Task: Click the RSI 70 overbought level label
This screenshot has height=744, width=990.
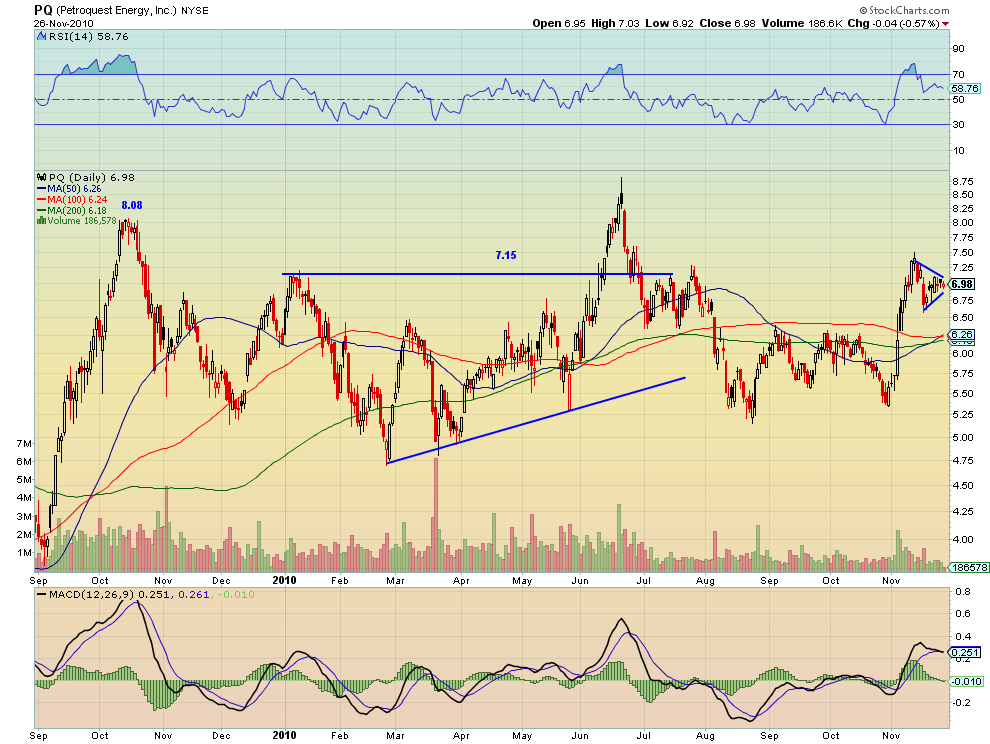Action: [x=958, y=75]
